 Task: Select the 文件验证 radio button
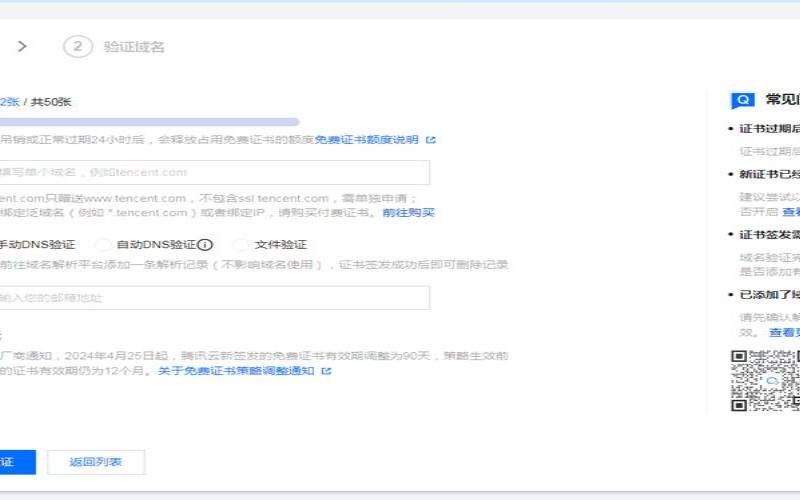[x=240, y=245]
